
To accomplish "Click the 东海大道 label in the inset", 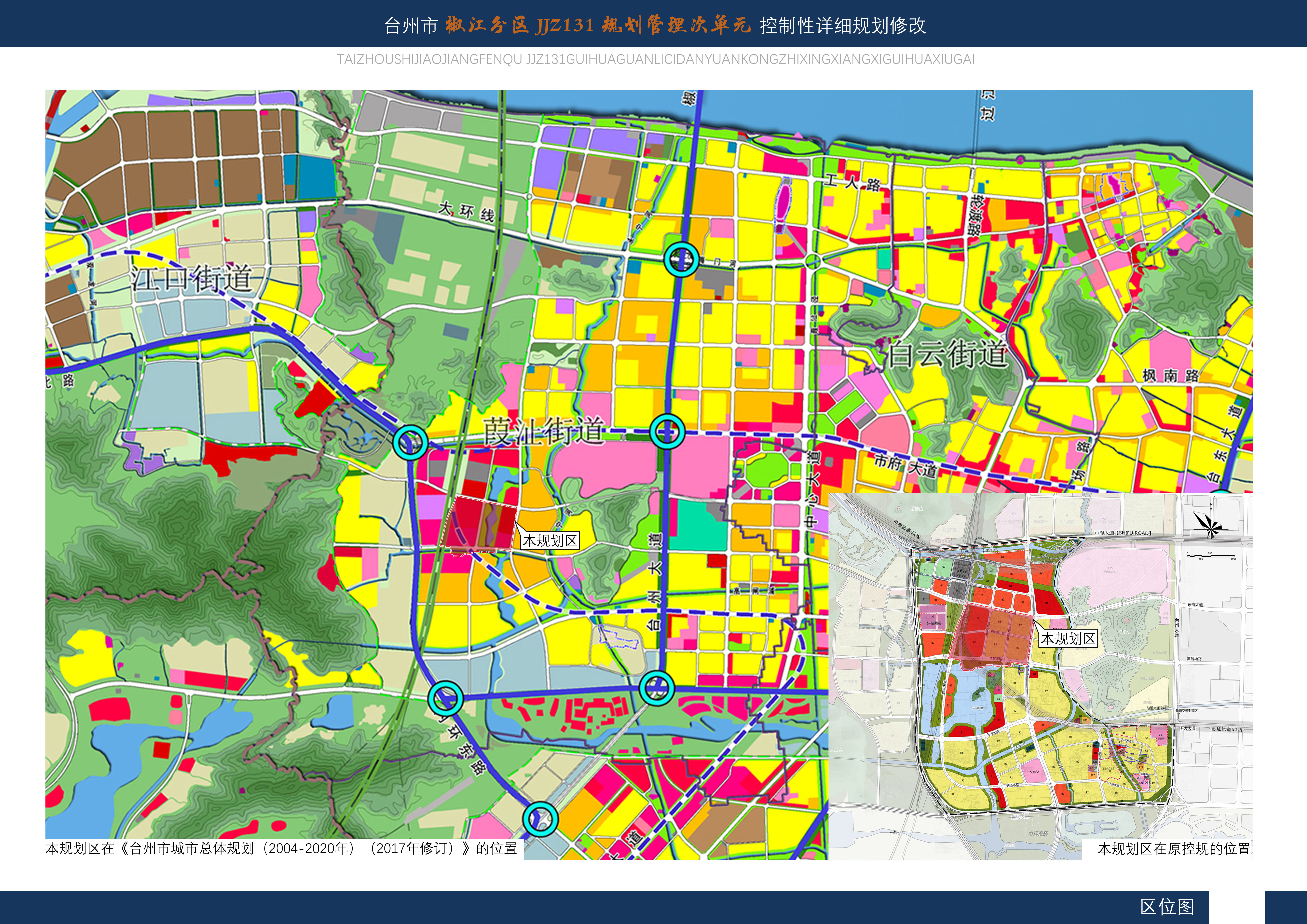I will click(1195, 605).
